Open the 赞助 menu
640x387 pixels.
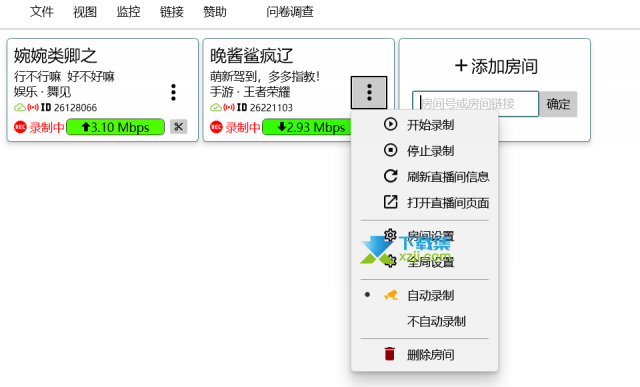pos(215,12)
